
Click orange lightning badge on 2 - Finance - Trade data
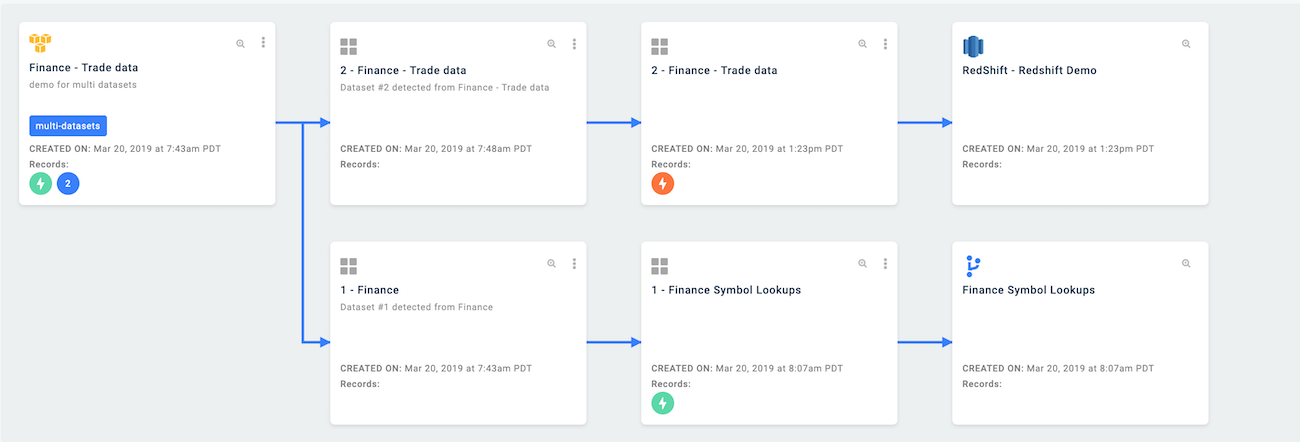(x=662, y=184)
